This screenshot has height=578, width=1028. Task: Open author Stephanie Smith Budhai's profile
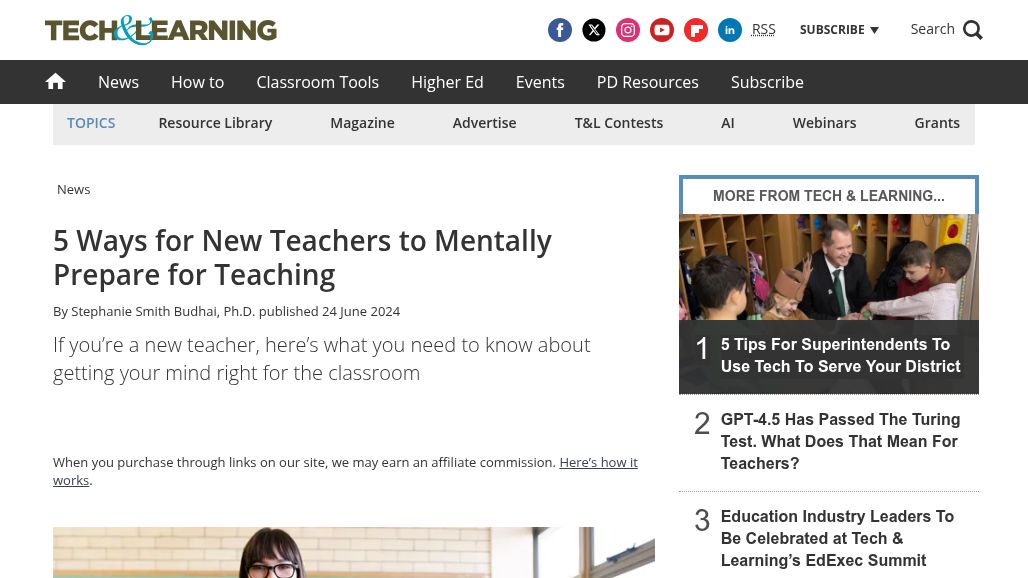(163, 311)
